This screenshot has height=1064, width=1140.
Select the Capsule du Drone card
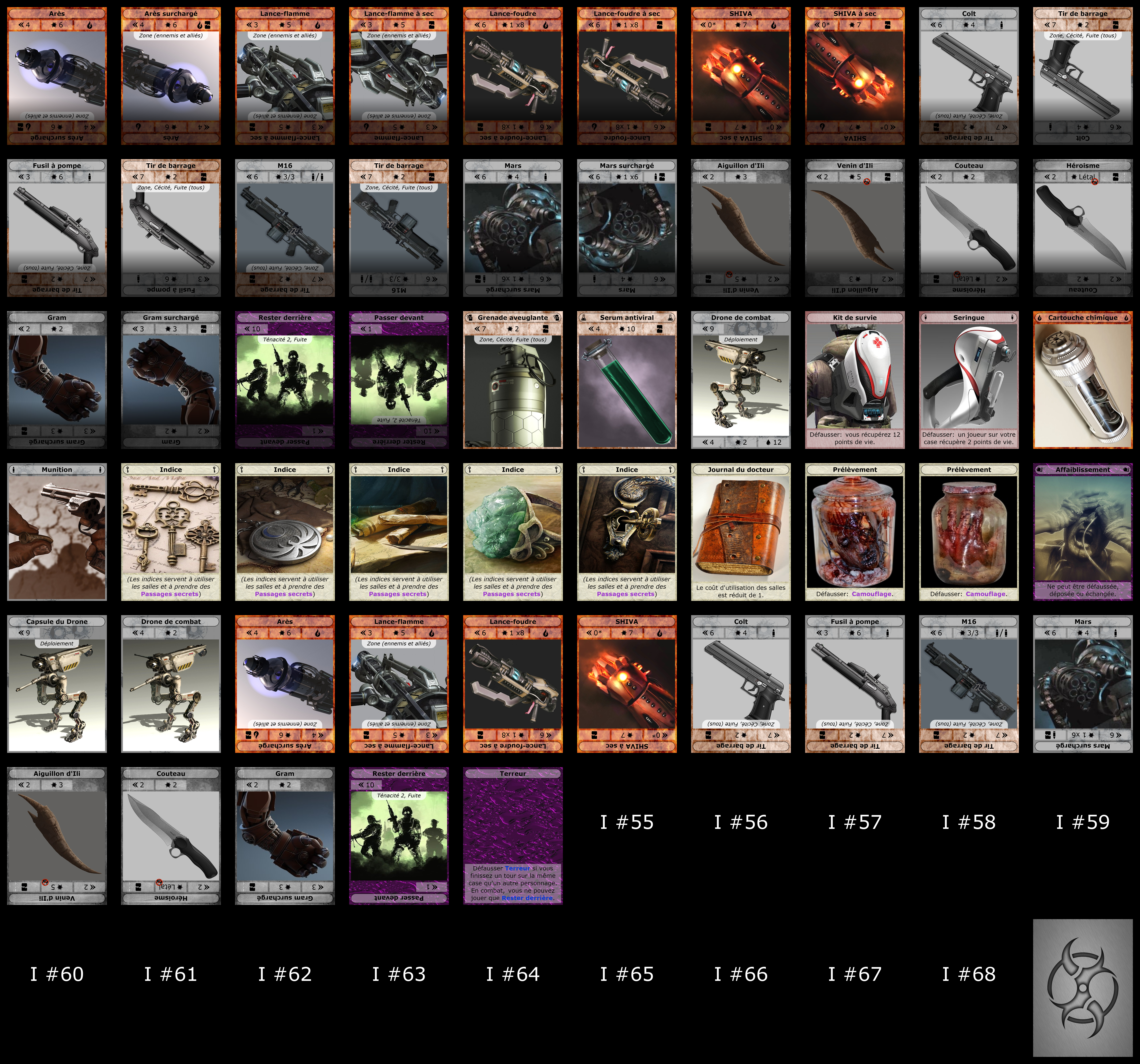tap(57, 684)
